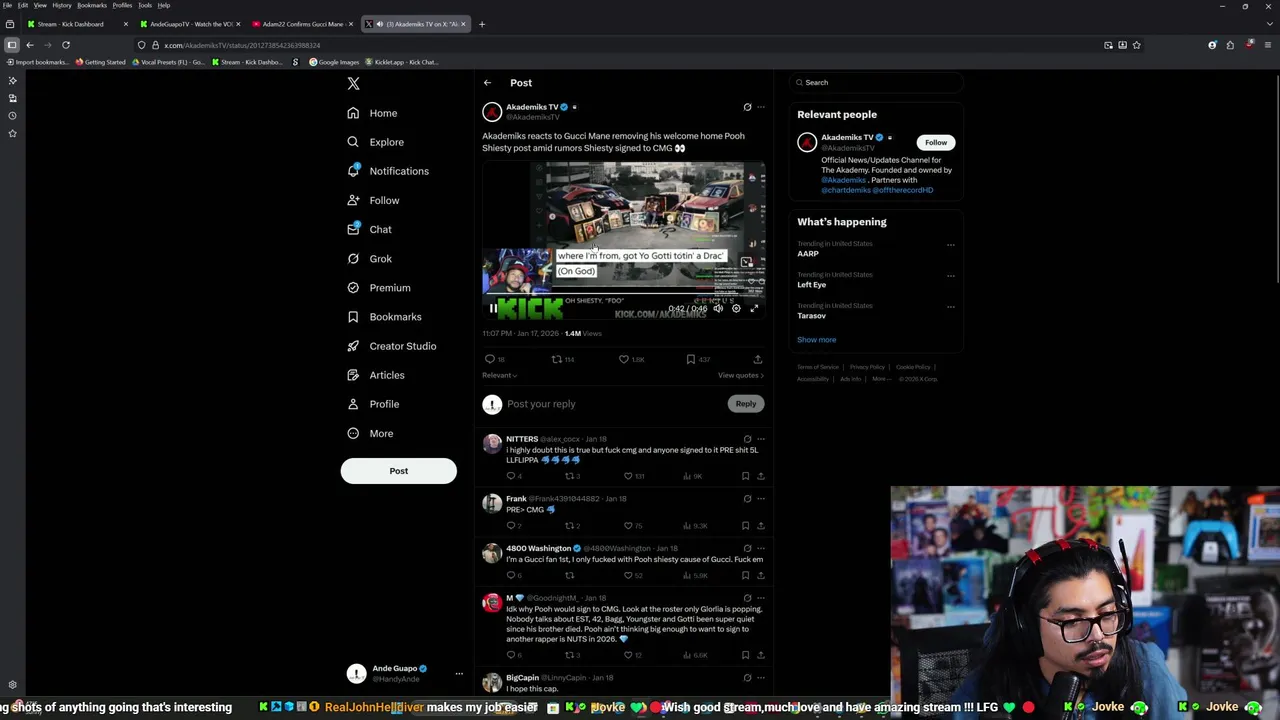Viewport: 1280px width, 720px height.
Task: Switch to Adam22 Confirms Gucci Mane tab
Action: click(302, 24)
